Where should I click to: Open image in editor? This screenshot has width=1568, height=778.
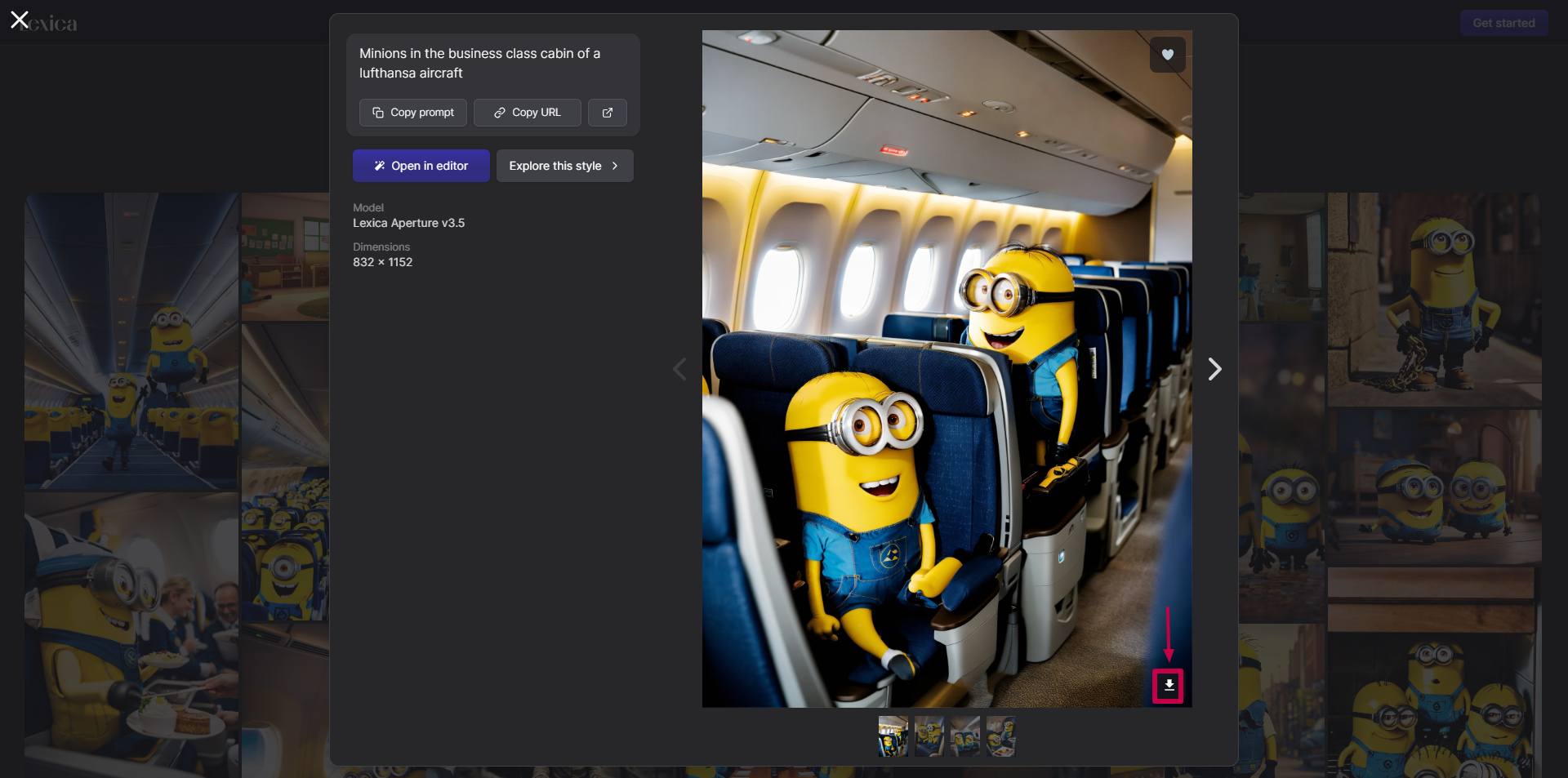coord(421,166)
